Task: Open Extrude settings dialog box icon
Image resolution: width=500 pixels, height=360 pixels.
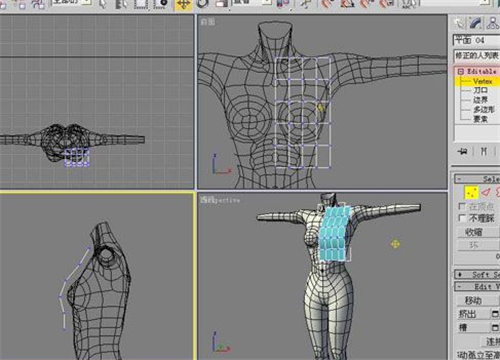Action: tap(495, 314)
